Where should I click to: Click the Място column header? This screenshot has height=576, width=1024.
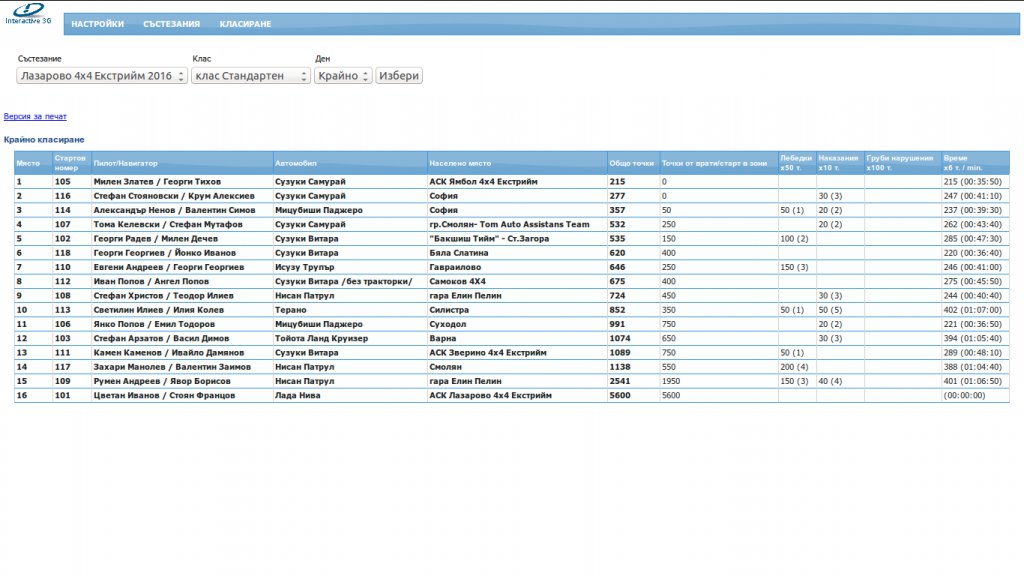(x=33, y=163)
